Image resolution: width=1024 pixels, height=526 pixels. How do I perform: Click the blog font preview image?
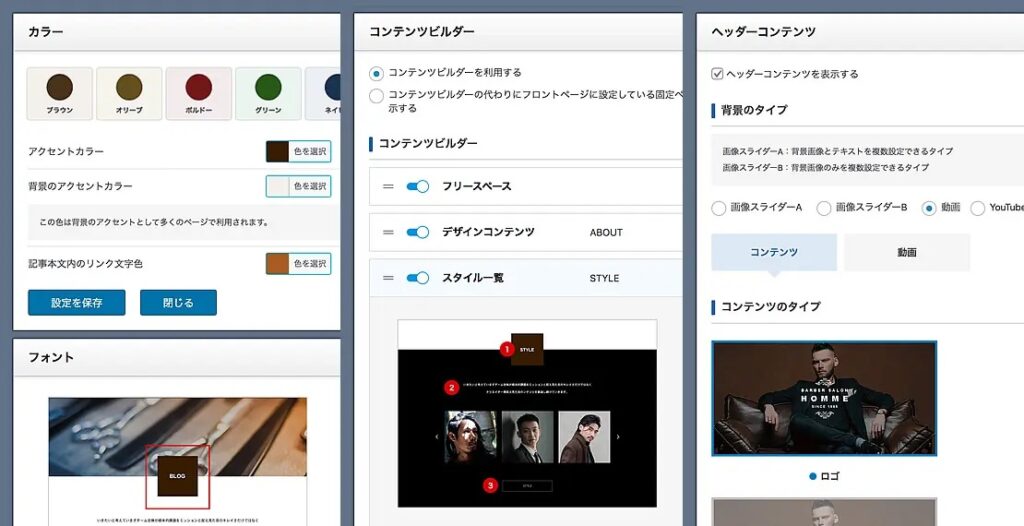(178, 461)
